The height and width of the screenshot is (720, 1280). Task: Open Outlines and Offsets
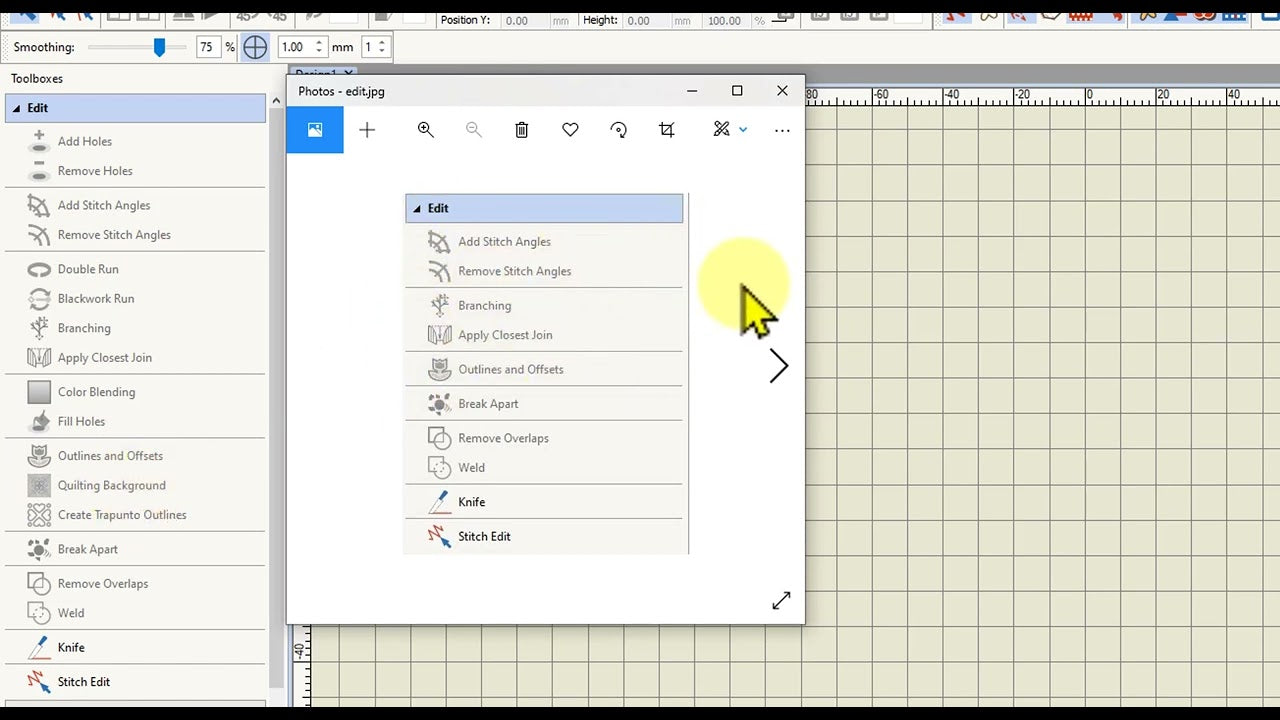[110, 455]
